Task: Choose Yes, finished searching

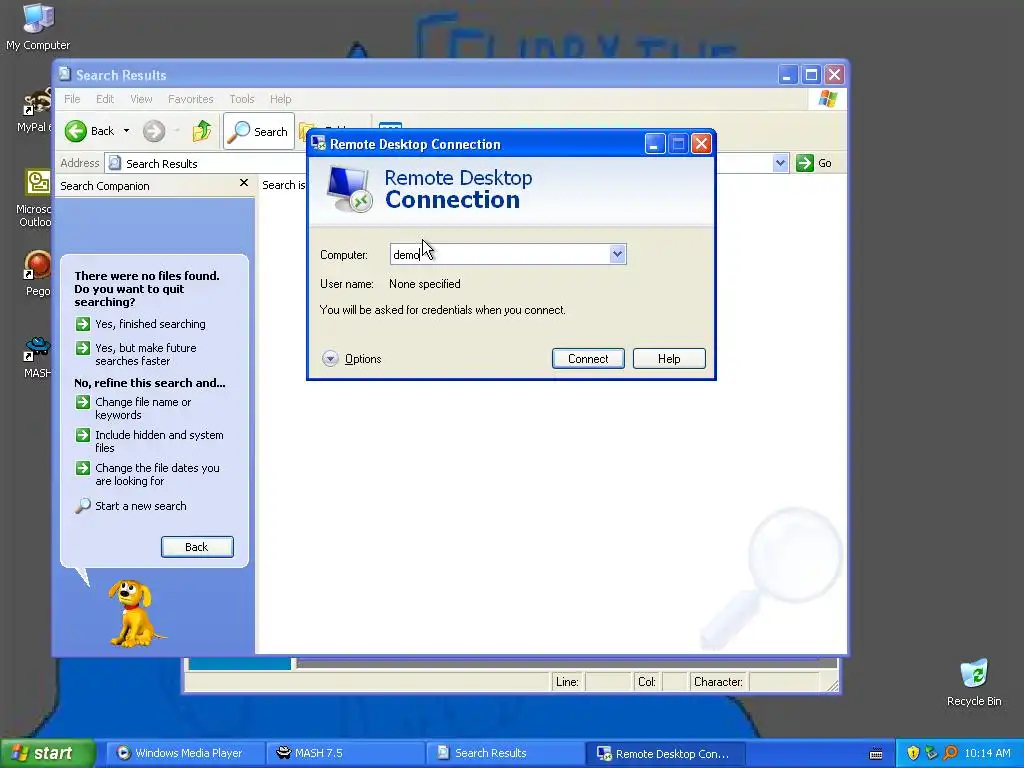Action: pyautogui.click(x=150, y=324)
